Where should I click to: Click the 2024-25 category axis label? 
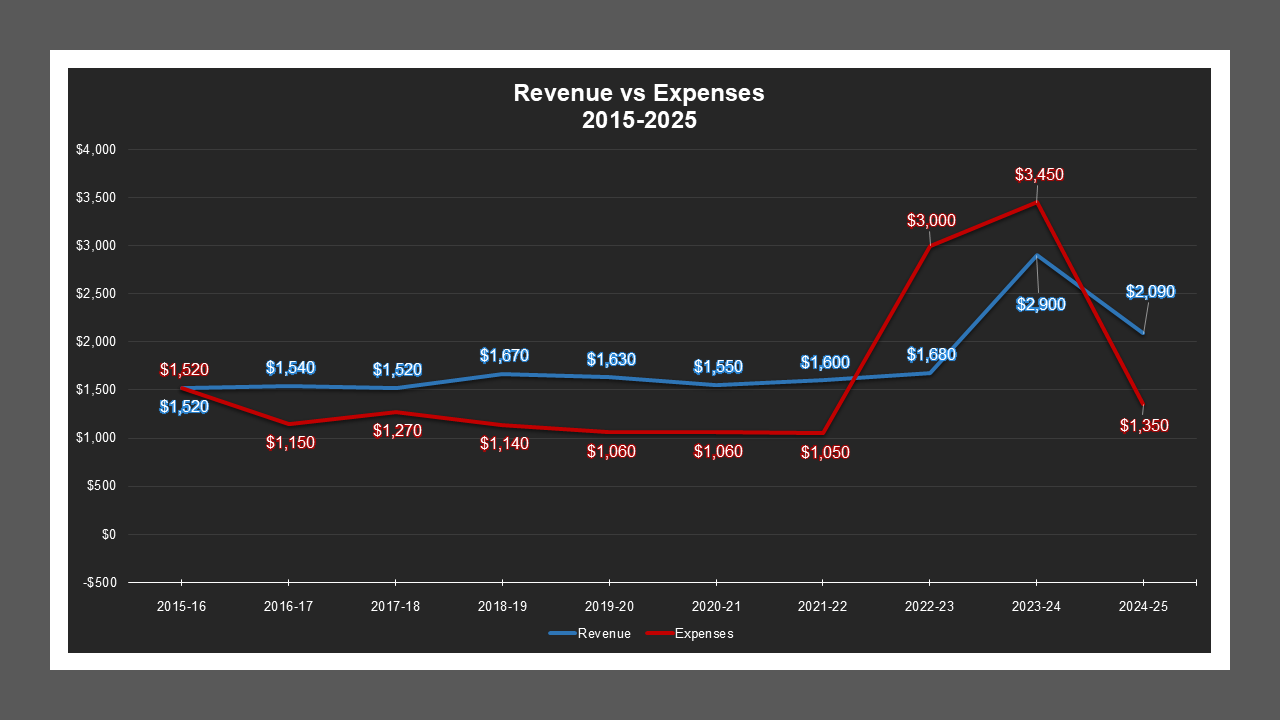pyautogui.click(x=1144, y=606)
